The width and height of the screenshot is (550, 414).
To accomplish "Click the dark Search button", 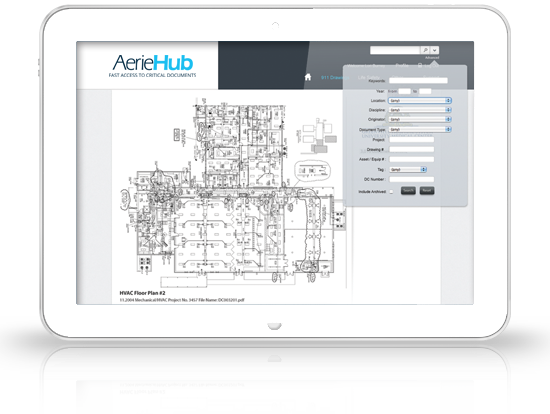I will (408, 191).
